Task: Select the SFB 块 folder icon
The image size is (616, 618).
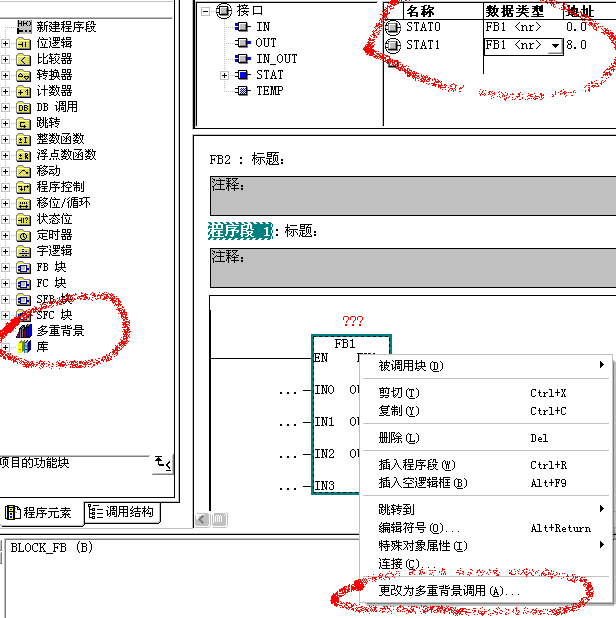Action: point(24,300)
